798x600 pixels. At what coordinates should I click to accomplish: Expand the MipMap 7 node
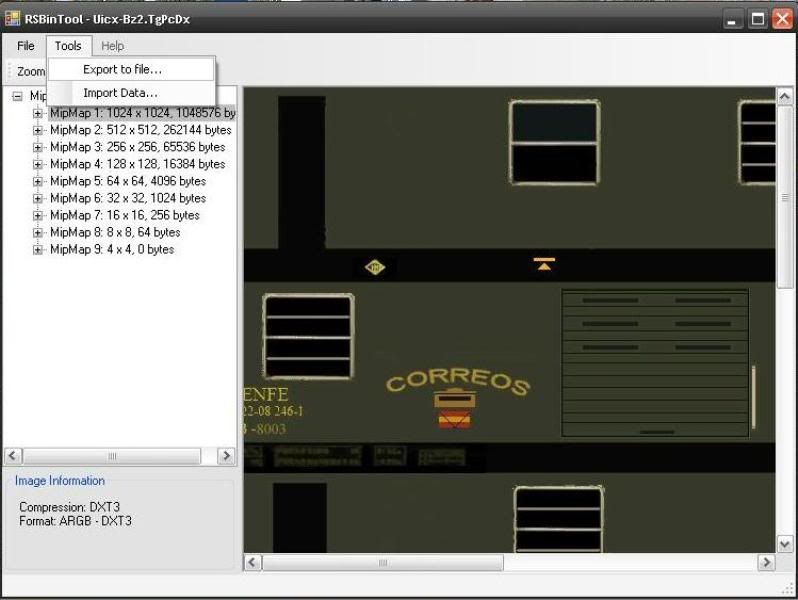(38, 215)
